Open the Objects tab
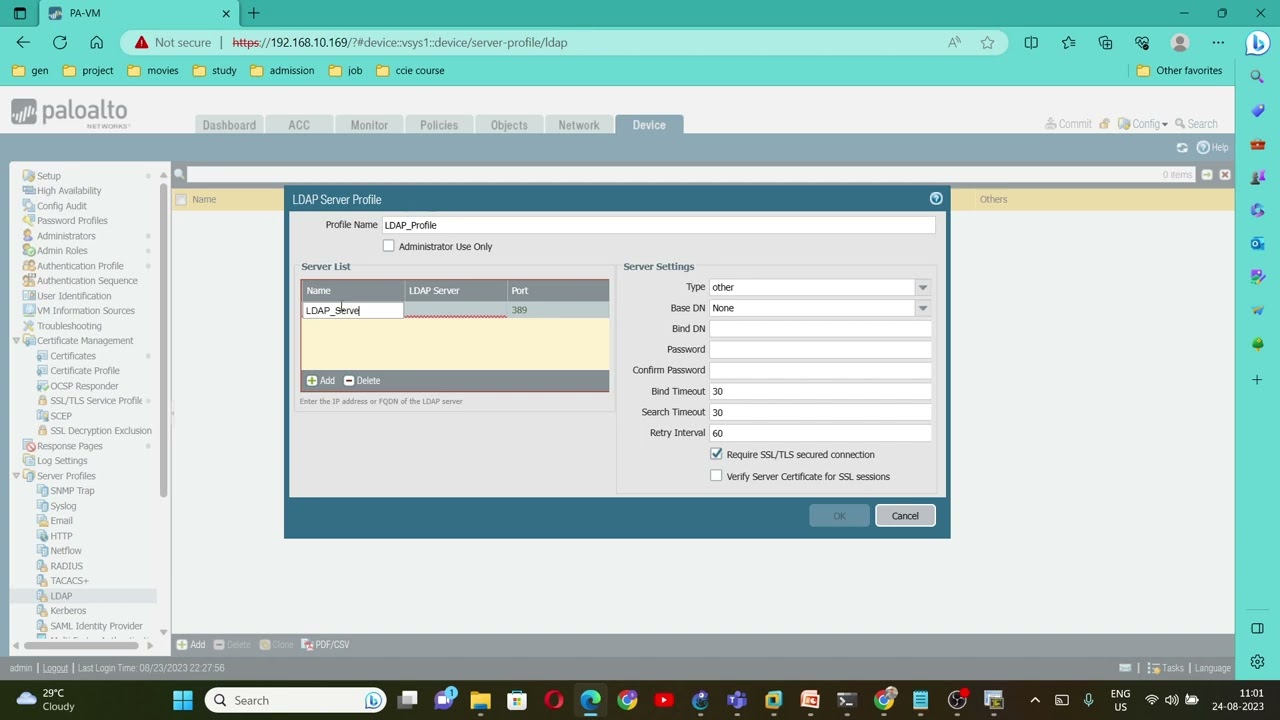 point(509,125)
